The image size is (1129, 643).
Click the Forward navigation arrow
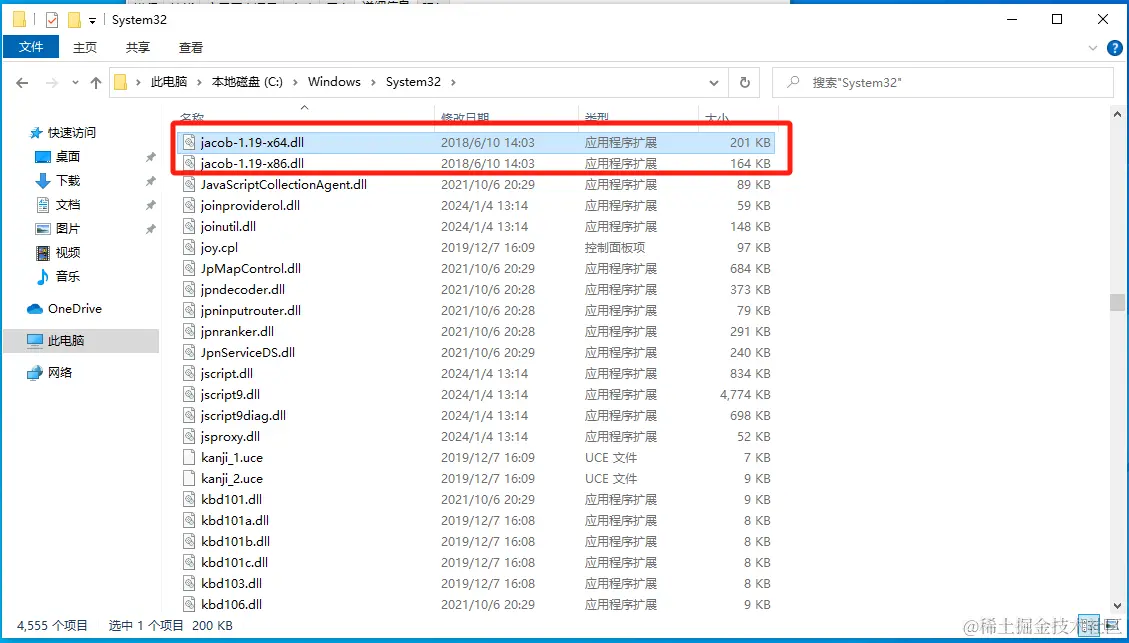(x=52, y=83)
